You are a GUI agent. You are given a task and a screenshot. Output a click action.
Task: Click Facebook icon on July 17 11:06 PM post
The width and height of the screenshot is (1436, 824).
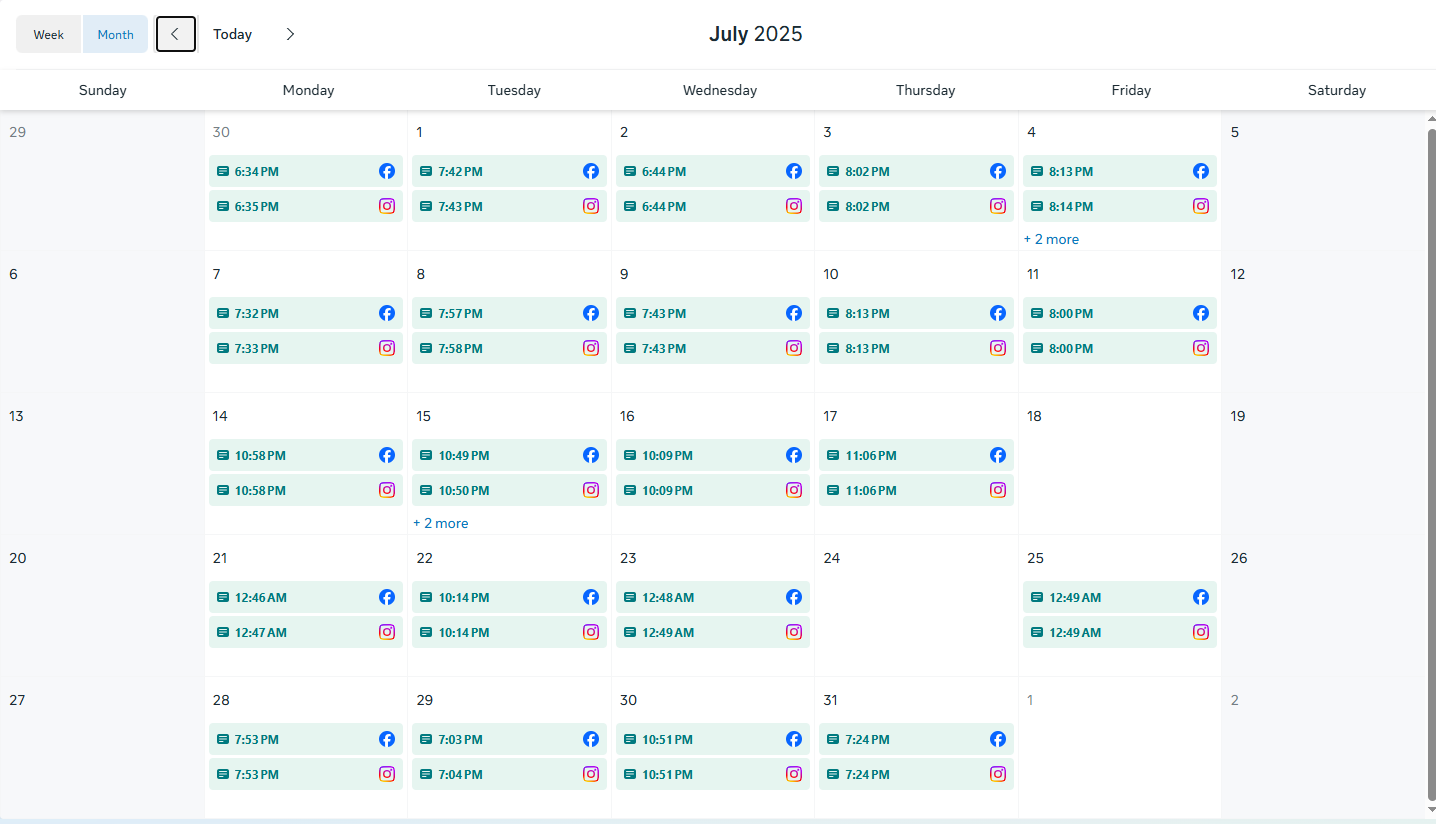click(997, 455)
